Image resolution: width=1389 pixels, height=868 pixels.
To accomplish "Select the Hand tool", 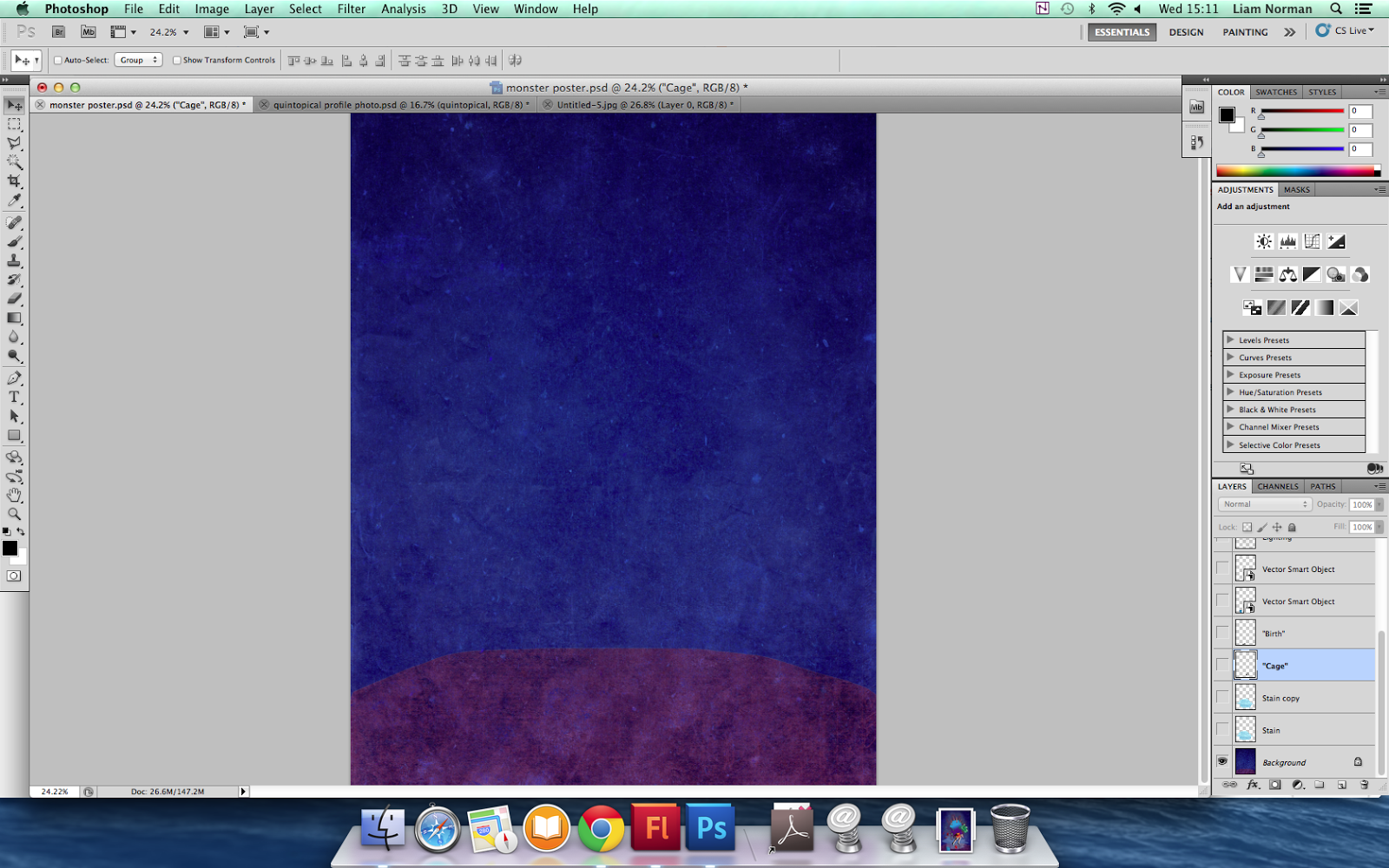I will (14, 496).
